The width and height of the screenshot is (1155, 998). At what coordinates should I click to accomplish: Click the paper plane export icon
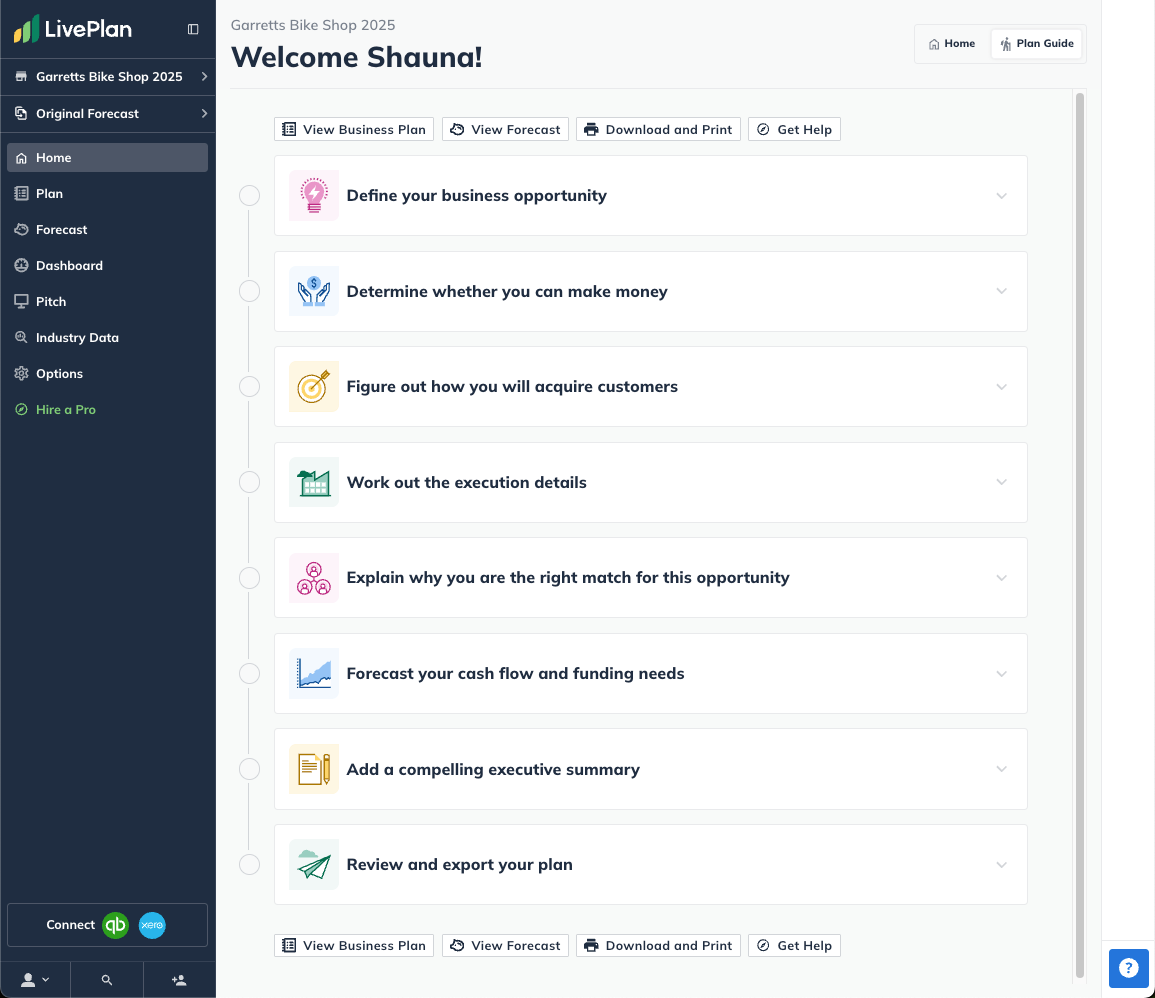[314, 865]
